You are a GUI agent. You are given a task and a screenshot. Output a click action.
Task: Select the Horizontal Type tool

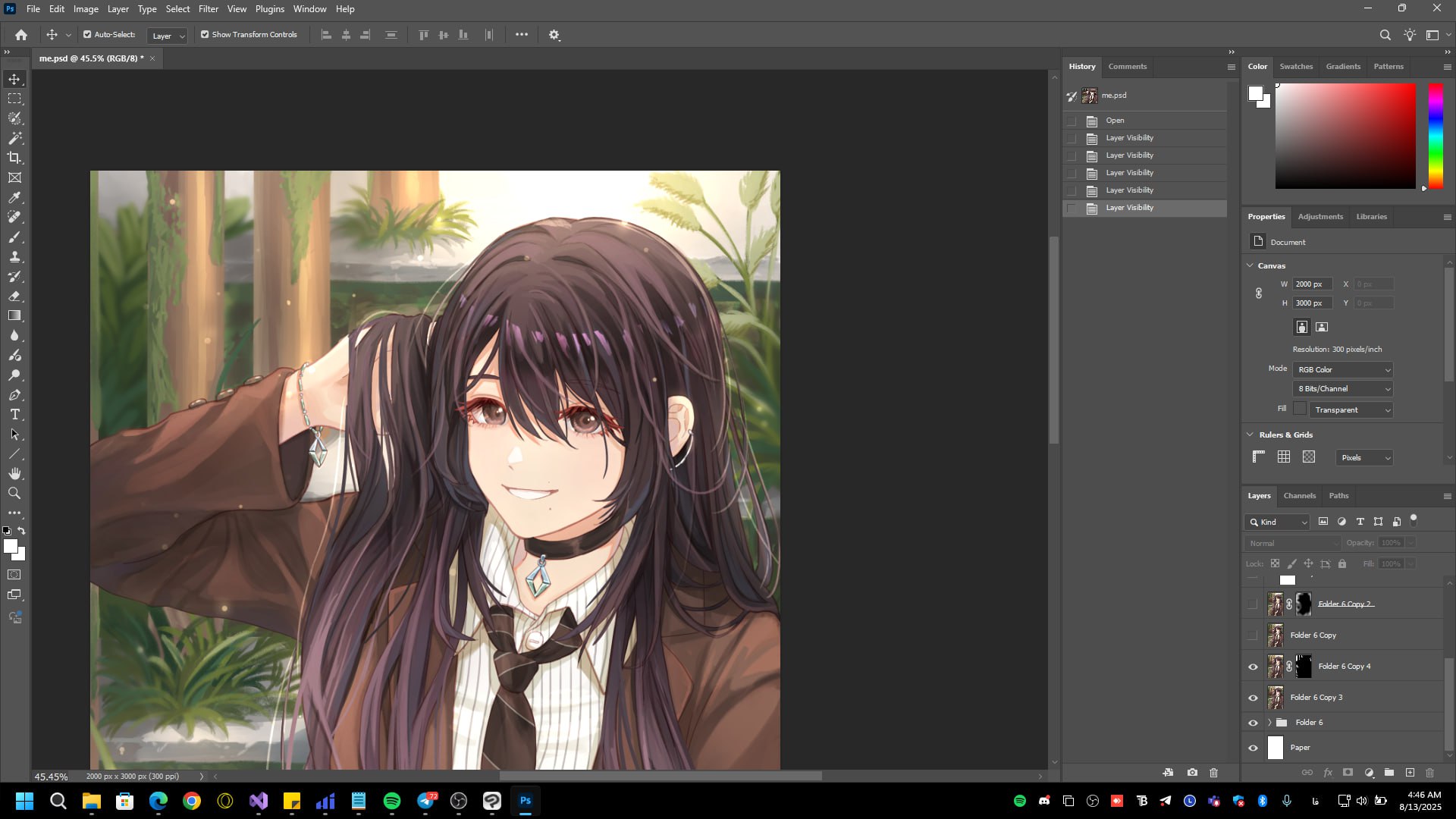tap(14, 414)
